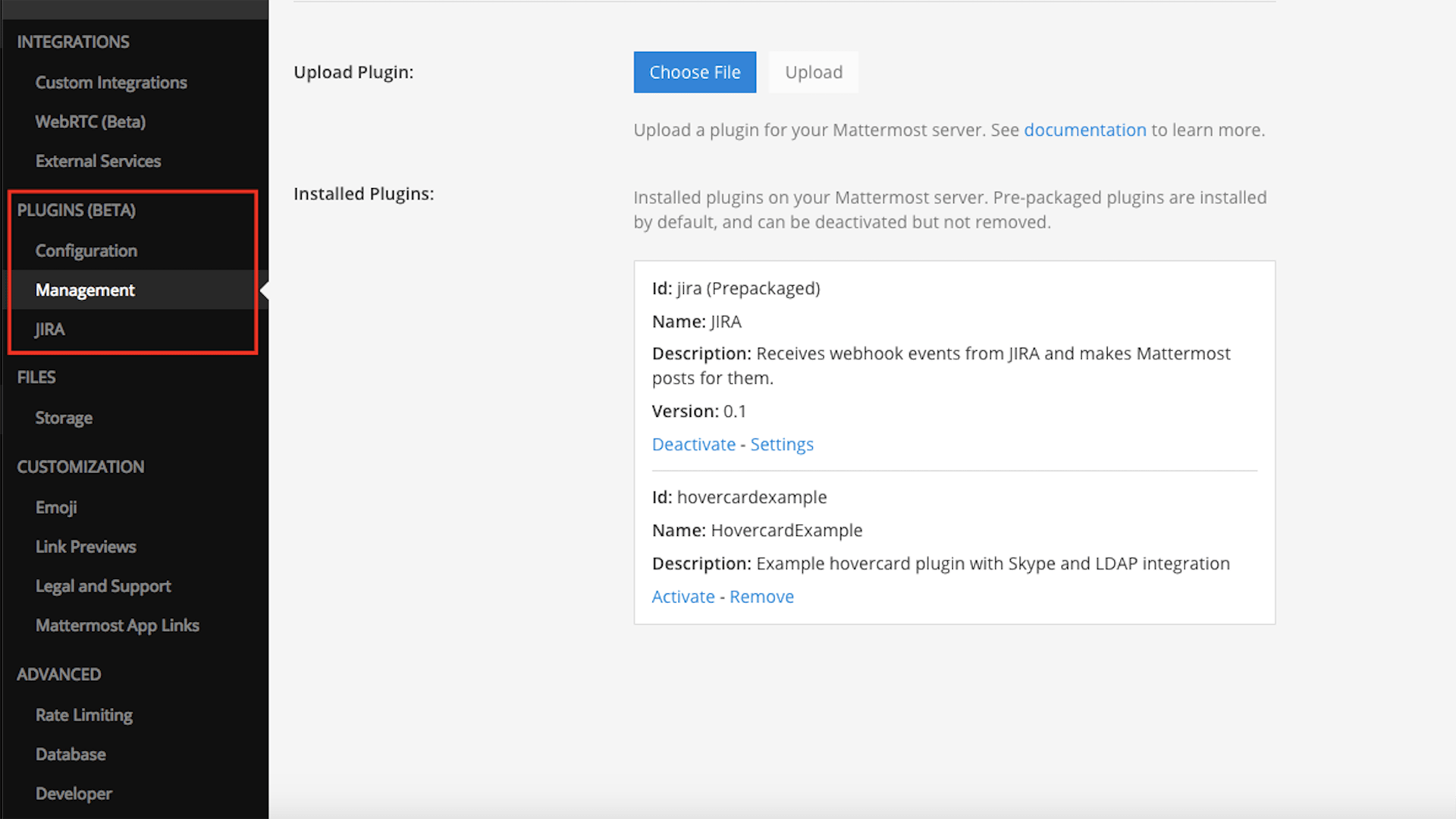Click the hovercard Skype and LDAP description
Image resolution: width=1456 pixels, height=819 pixels.
coord(941,563)
